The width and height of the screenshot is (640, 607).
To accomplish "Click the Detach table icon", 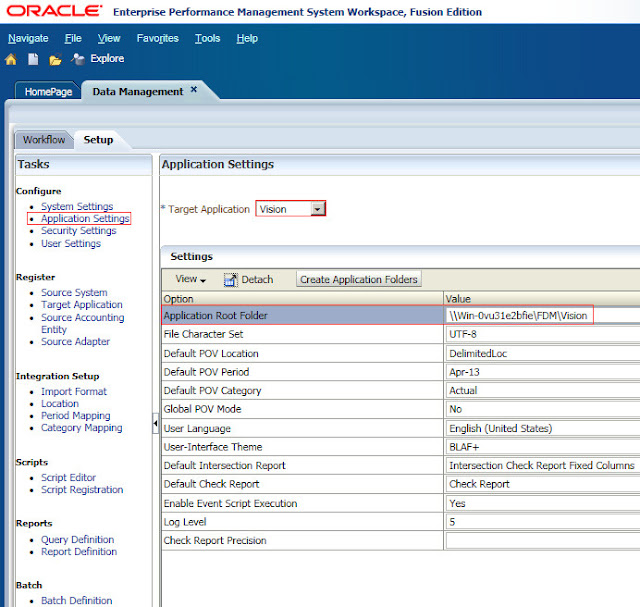I will (x=231, y=280).
